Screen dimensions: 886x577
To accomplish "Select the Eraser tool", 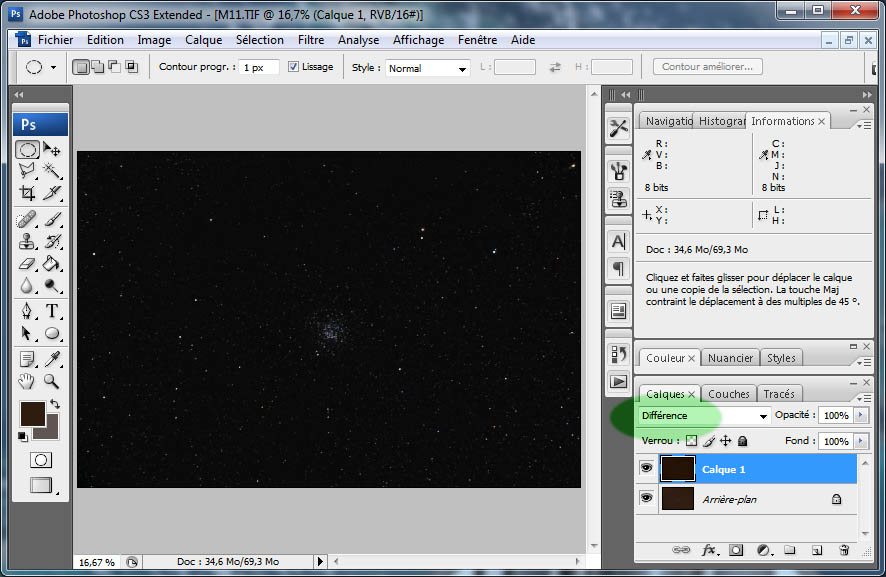I will (x=27, y=264).
